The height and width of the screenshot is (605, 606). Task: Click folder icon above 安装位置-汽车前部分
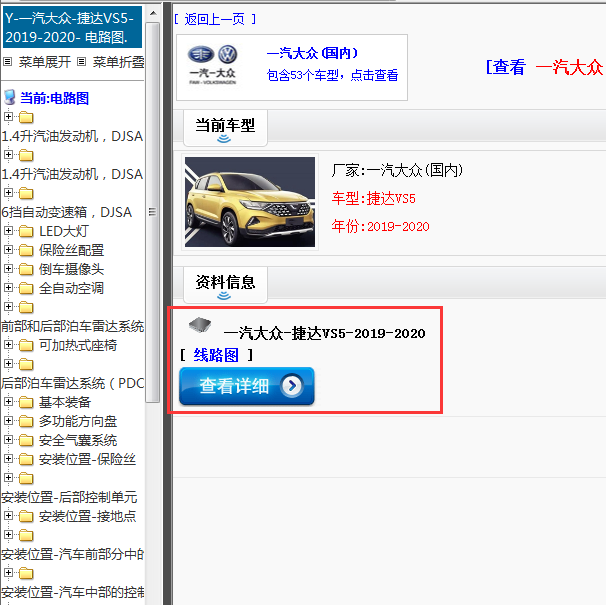click(x=26, y=535)
